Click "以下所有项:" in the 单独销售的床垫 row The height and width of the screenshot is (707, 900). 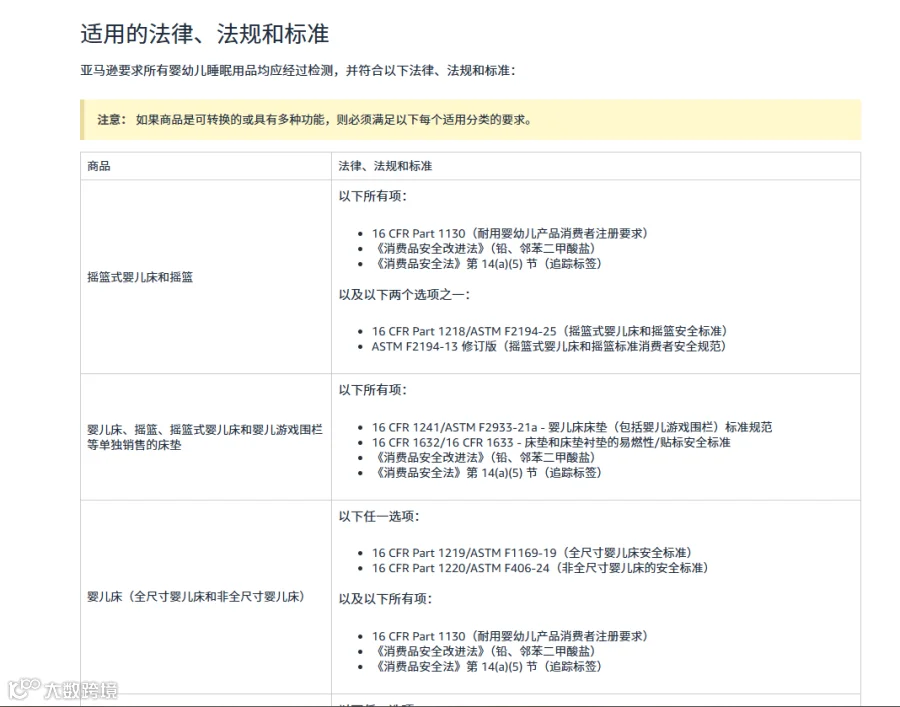[x=373, y=390]
